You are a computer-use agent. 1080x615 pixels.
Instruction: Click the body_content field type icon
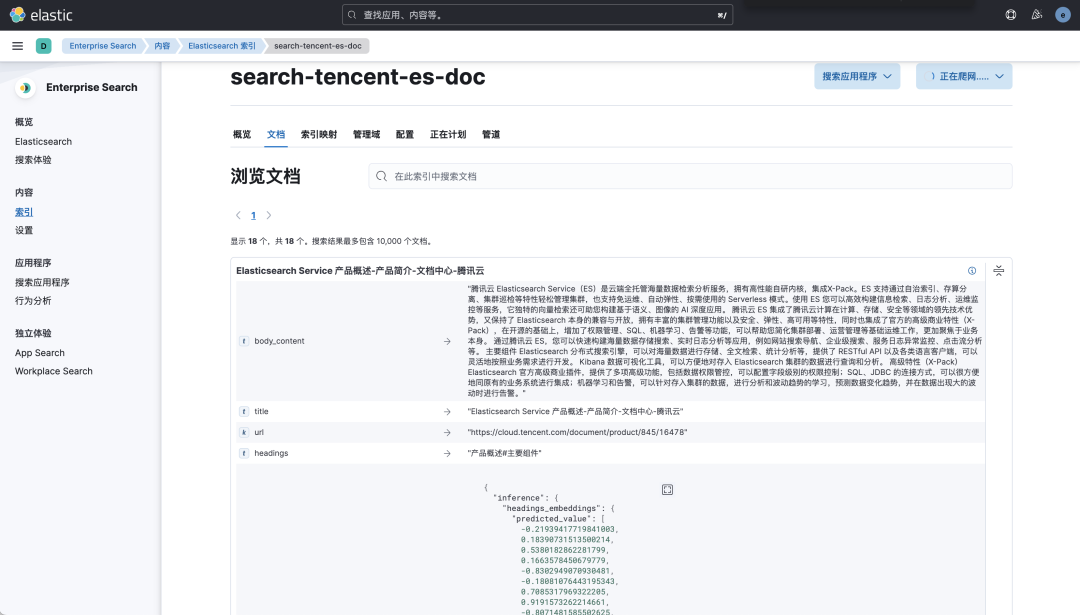[244, 341]
